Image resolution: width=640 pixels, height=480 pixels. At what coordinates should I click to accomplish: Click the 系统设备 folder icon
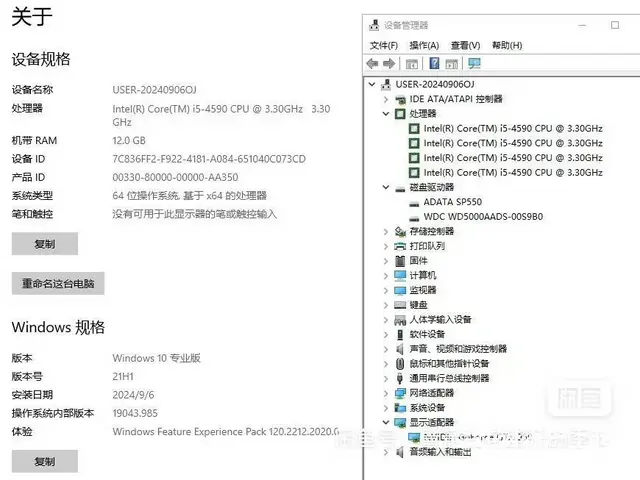[400, 408]
